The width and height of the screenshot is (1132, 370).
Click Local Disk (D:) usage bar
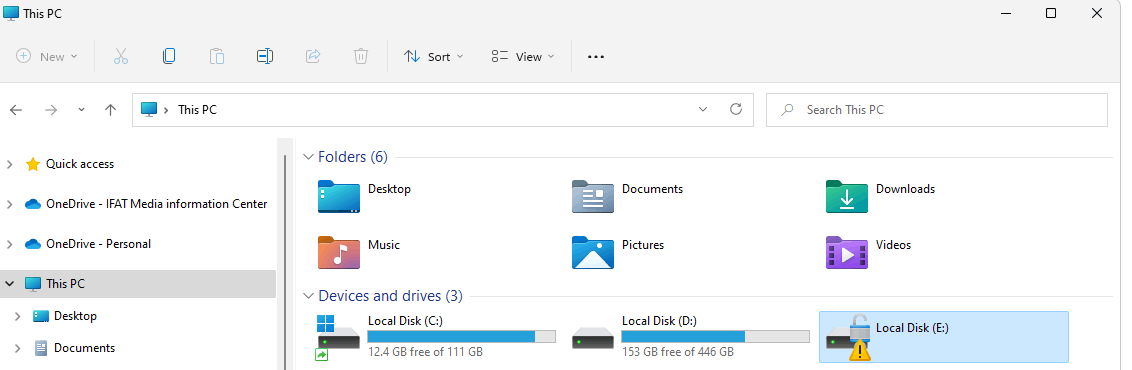click(x=715, y=336)
